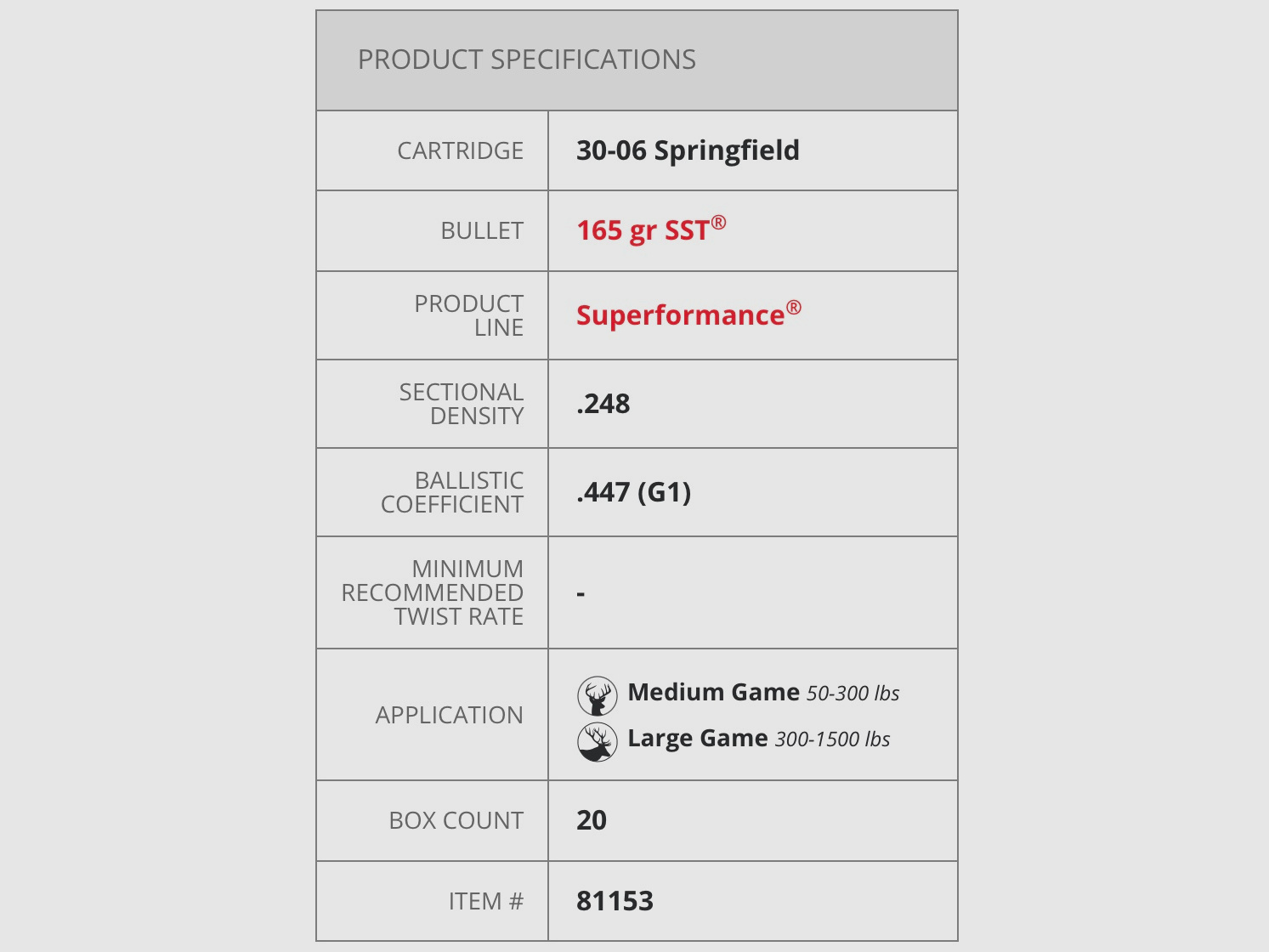Open the Superformance product line link
The image size is (1269, 952).
point(688,314)
